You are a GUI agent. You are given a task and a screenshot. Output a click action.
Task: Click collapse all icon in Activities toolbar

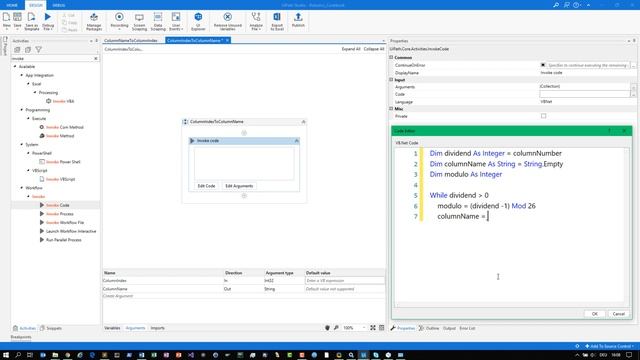28,50
